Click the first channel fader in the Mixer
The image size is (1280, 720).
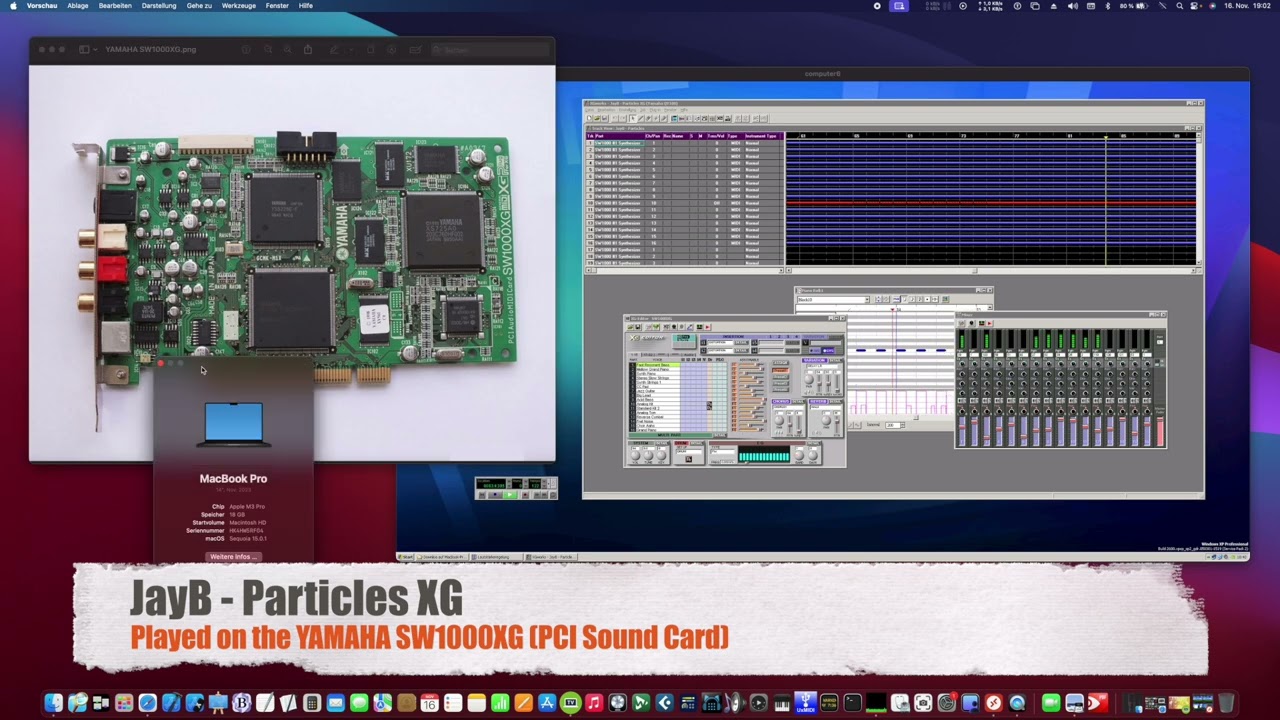tap(962, 427)
